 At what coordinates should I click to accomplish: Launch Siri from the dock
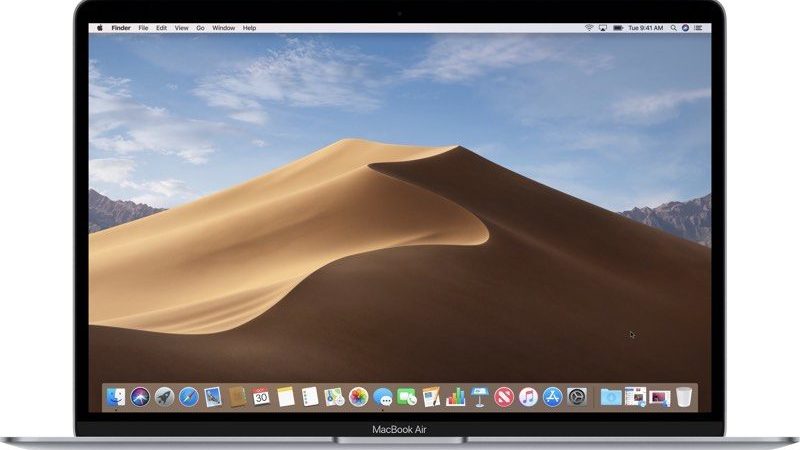(140, 397)
